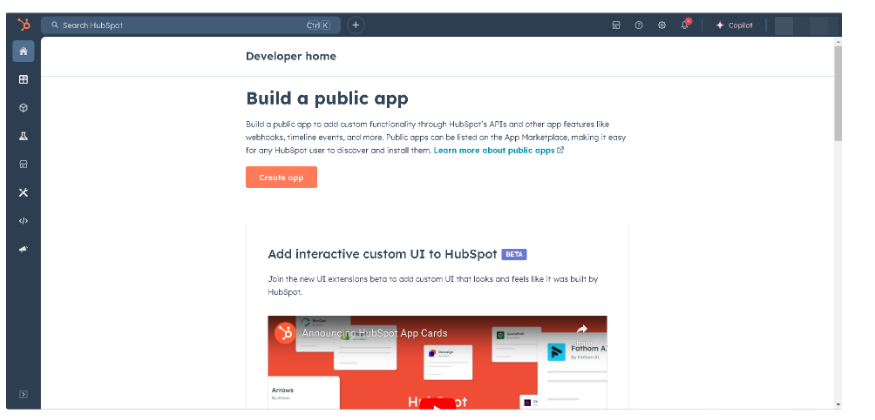Select the cube icon in sidebar
875x420 pixels.
(x=24, y=107)
